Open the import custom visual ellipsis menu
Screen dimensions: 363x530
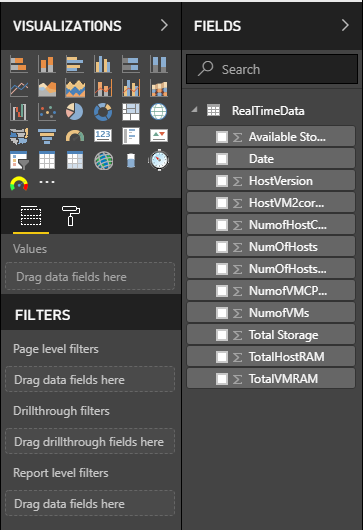[47, 182]
